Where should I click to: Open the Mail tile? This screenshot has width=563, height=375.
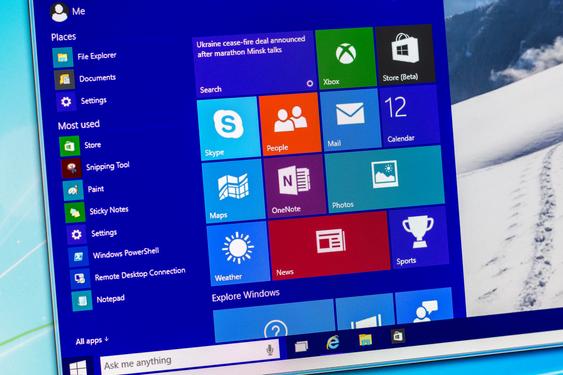[x=350, y=120]
